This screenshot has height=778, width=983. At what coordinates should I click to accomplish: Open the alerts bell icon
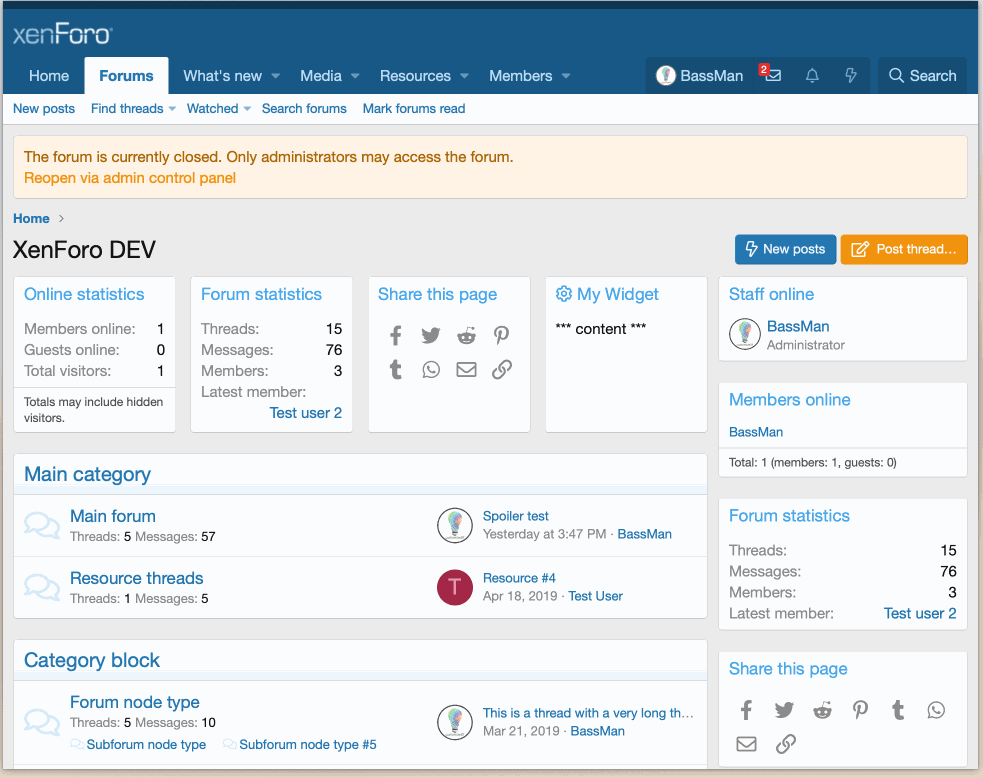point(812,76)
